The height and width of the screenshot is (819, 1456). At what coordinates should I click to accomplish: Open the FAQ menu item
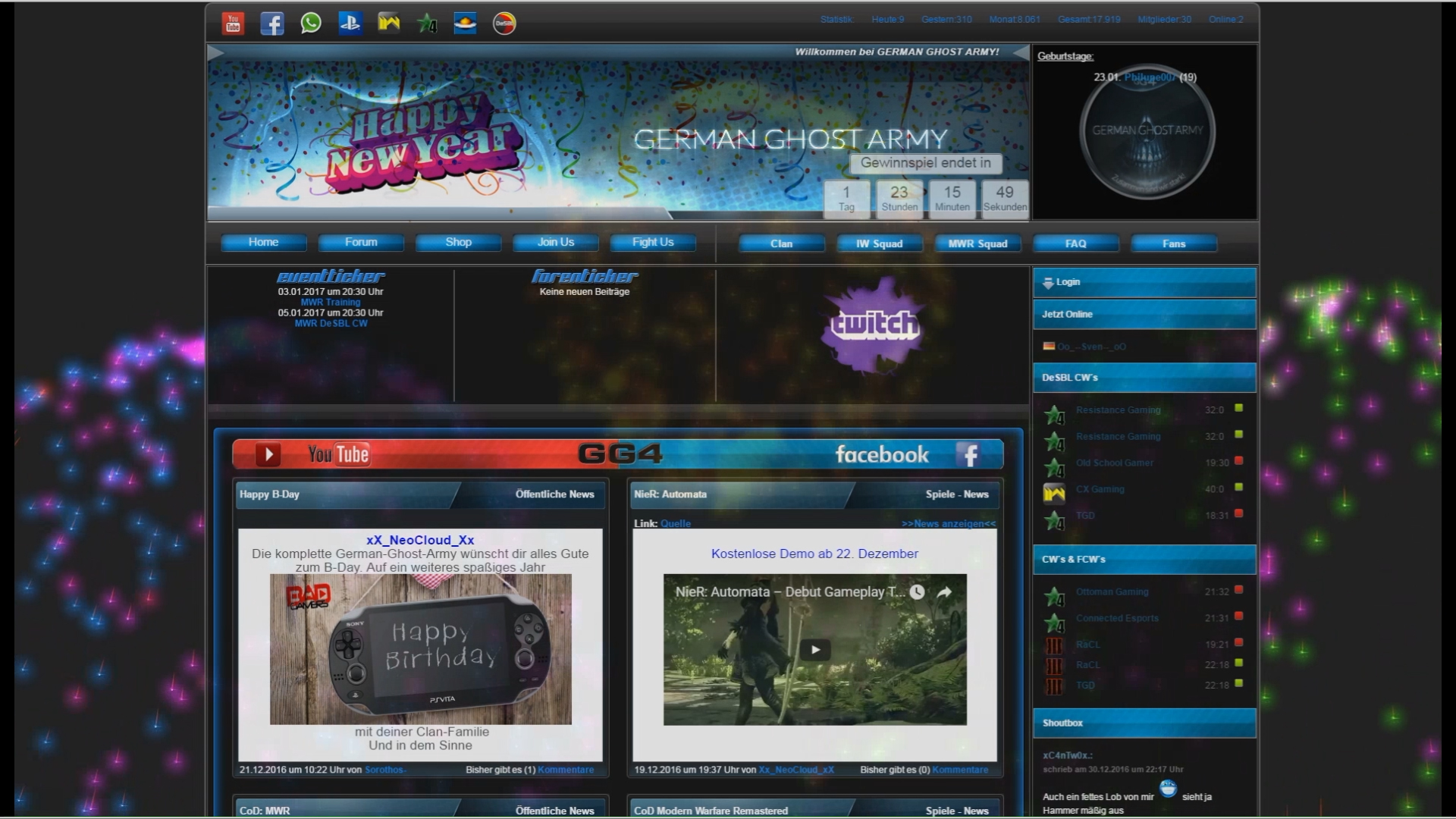1075,243
